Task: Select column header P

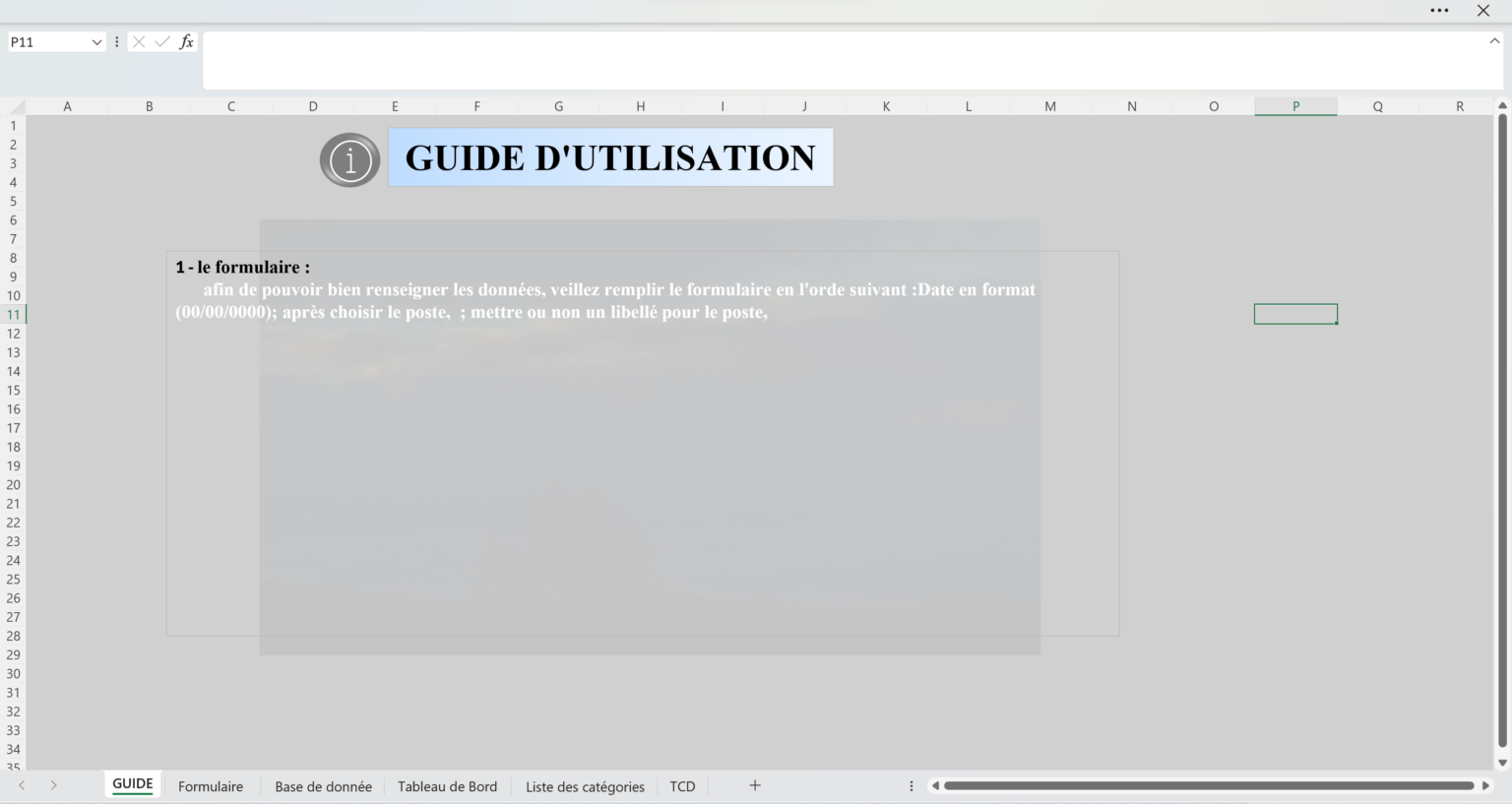Action: coord(1295,106)
